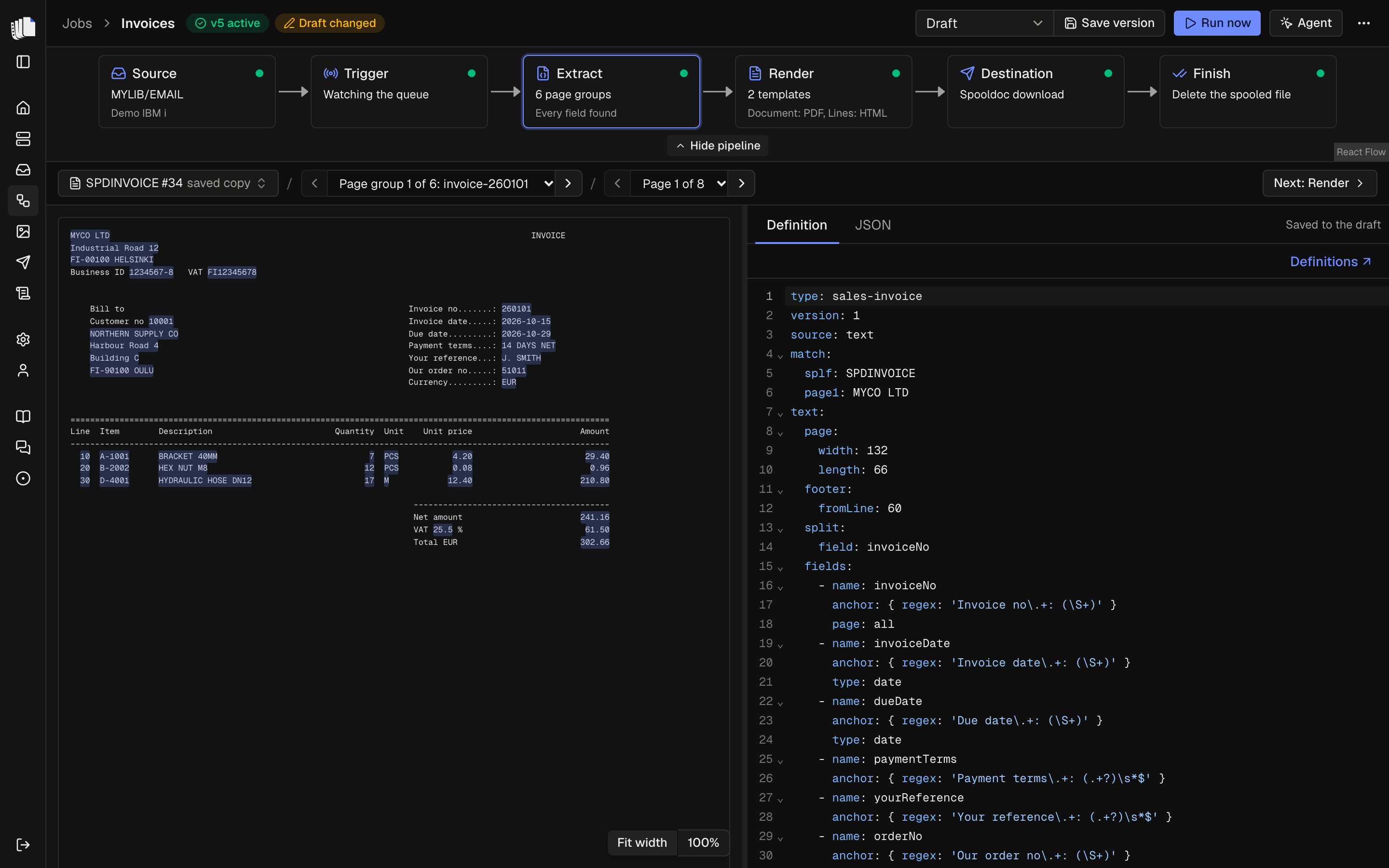Click the app logo icon
Screen dimensions: 1389x868
(23, 27)
